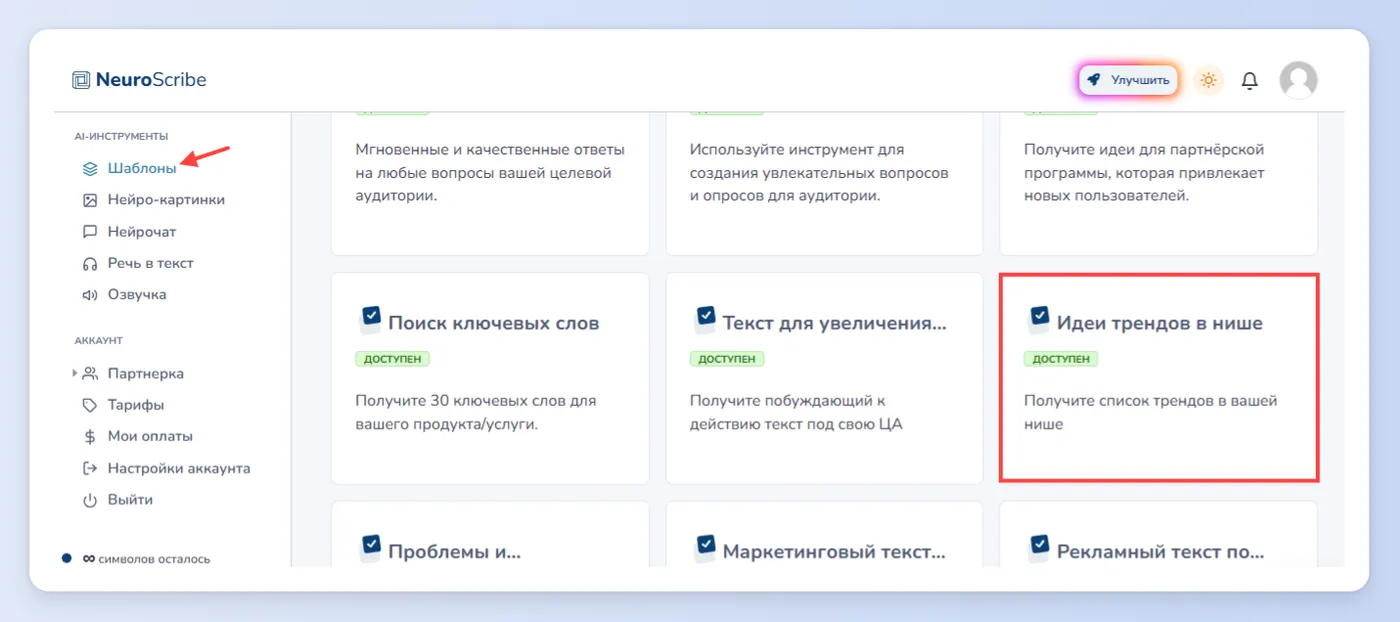Open Озвучка menu item
The image size is (1400, 622).
(137, 295)
